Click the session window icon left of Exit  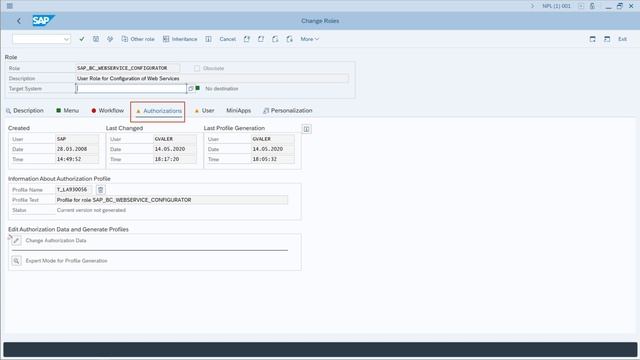(x=607, y=39)
